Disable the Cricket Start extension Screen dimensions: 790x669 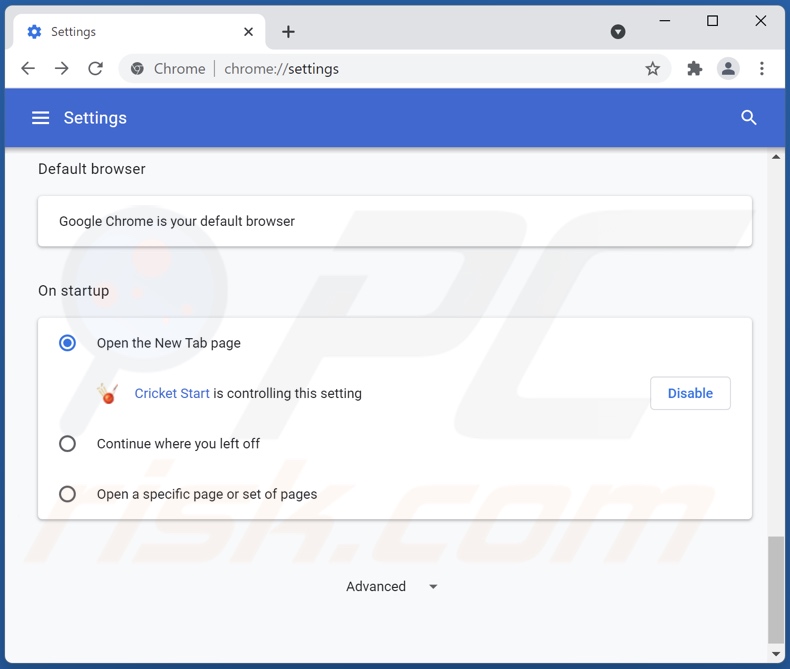(x=690, y=393)
